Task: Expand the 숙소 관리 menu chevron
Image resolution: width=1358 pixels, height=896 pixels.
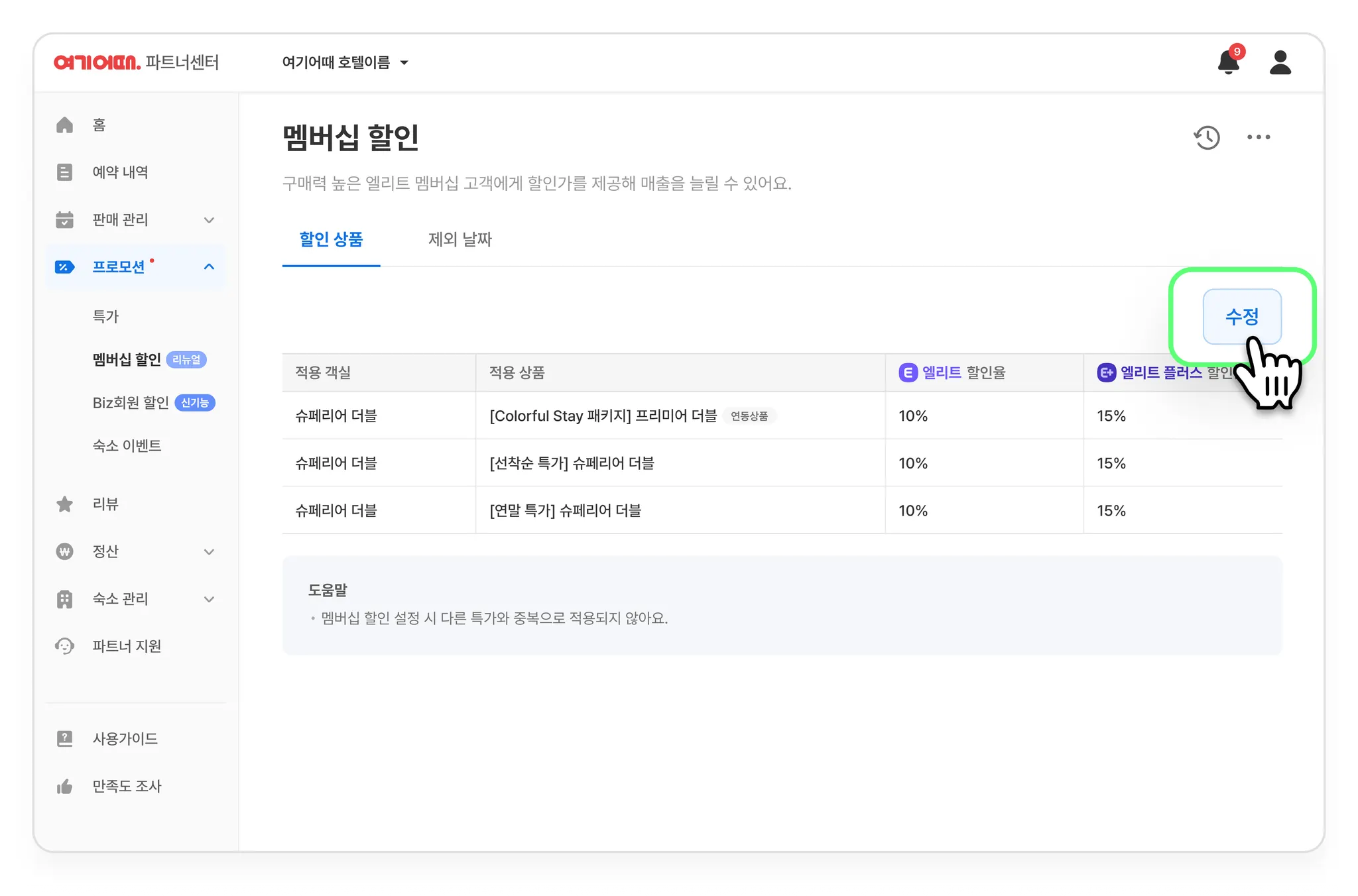Action: (209, 599)
